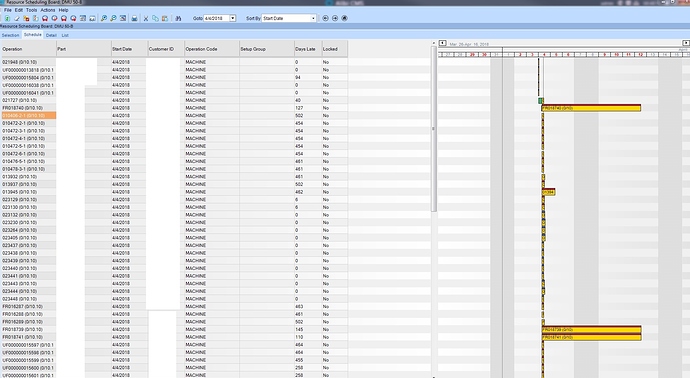690x378 pixels.
Task: Click the copy icon in toolbar
Action: [x=155, y=18]
